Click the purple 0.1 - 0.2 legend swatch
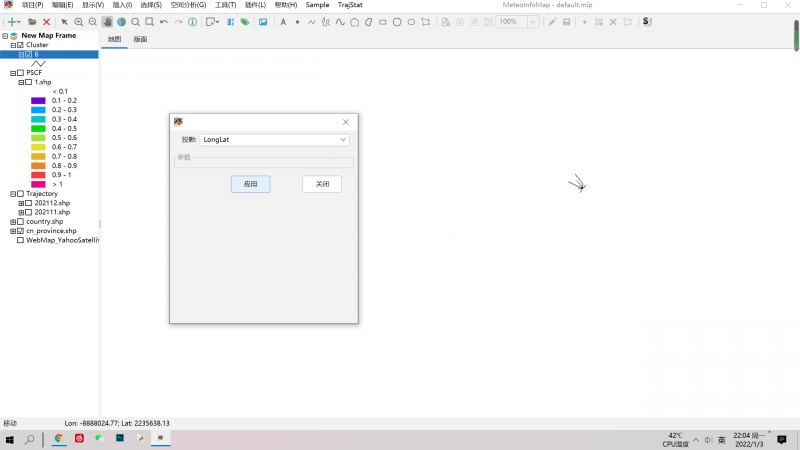Image resolution: width=800 pixels, height=450 pixels. pos(38,101)
